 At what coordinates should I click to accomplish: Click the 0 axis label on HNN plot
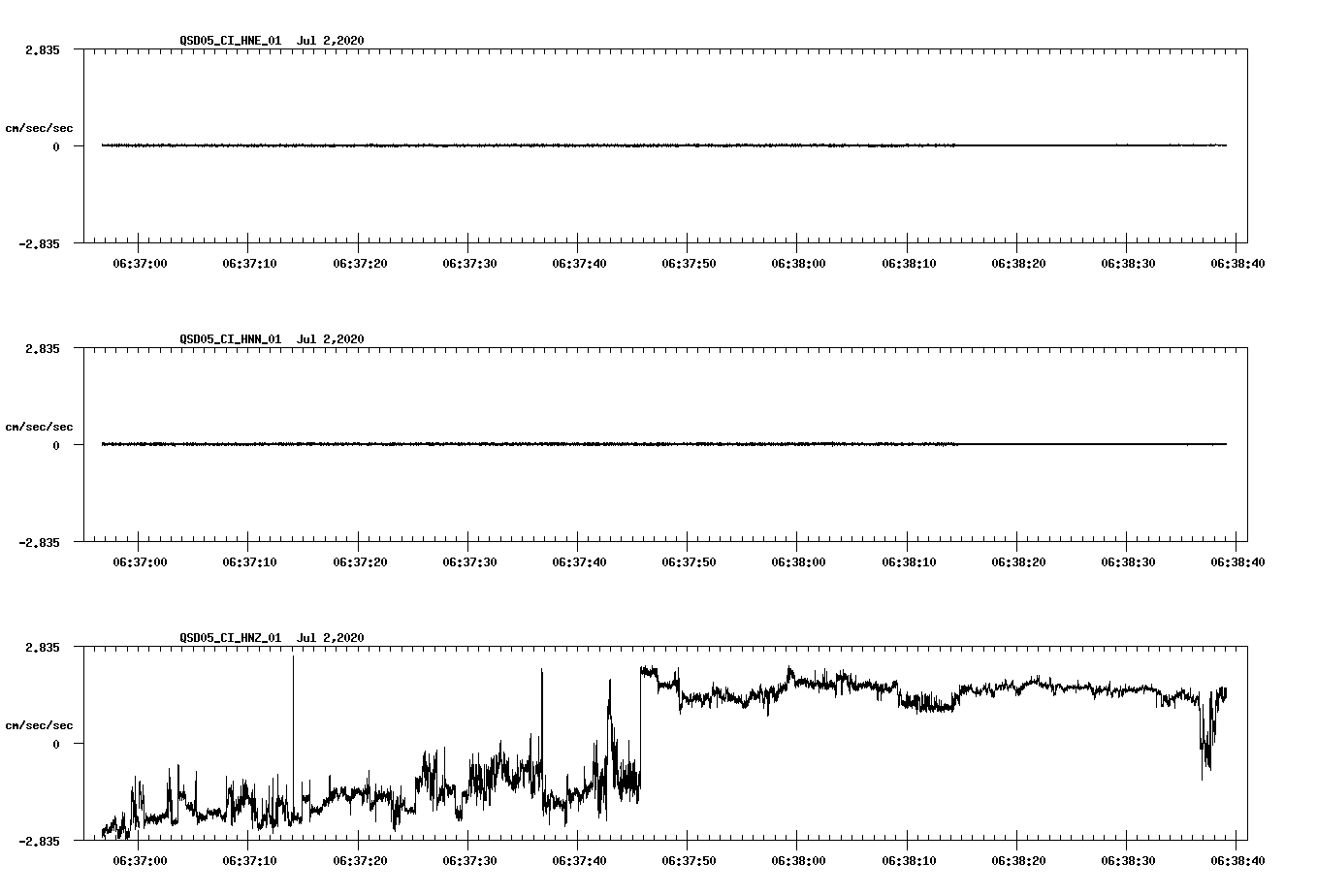56,445
